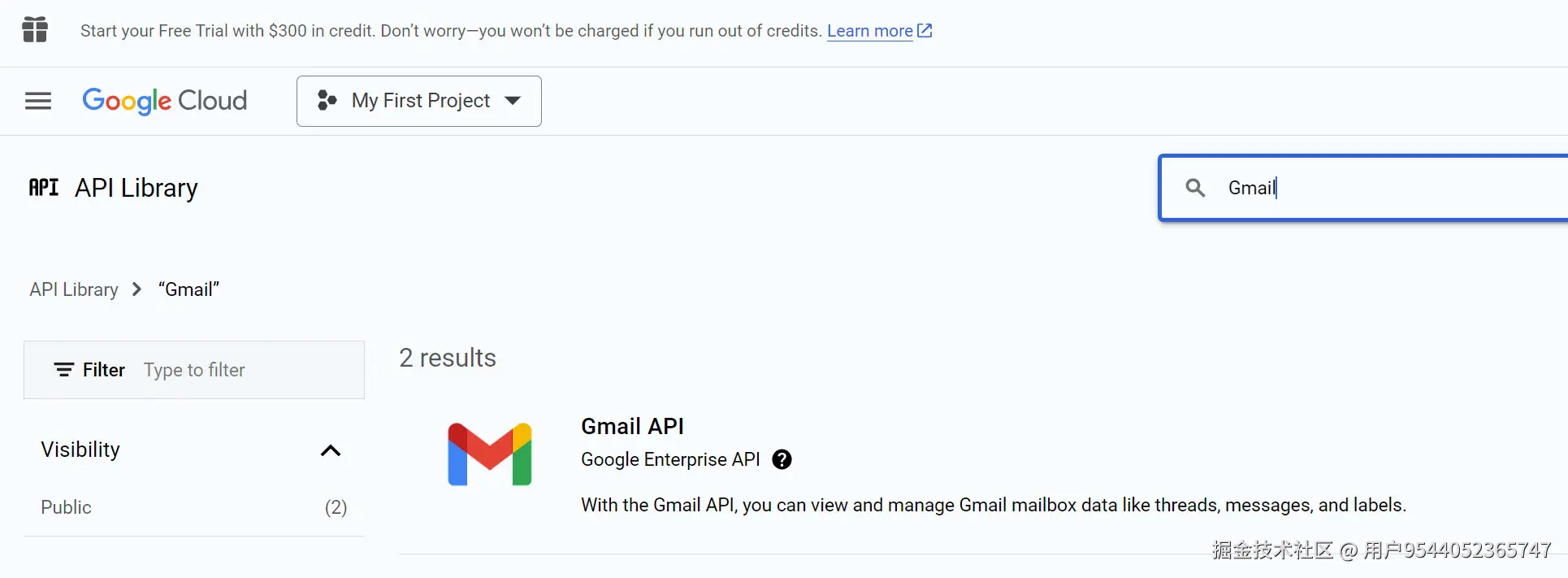
Task: Open the Gmail API result title
Action: tap(632, 426)
